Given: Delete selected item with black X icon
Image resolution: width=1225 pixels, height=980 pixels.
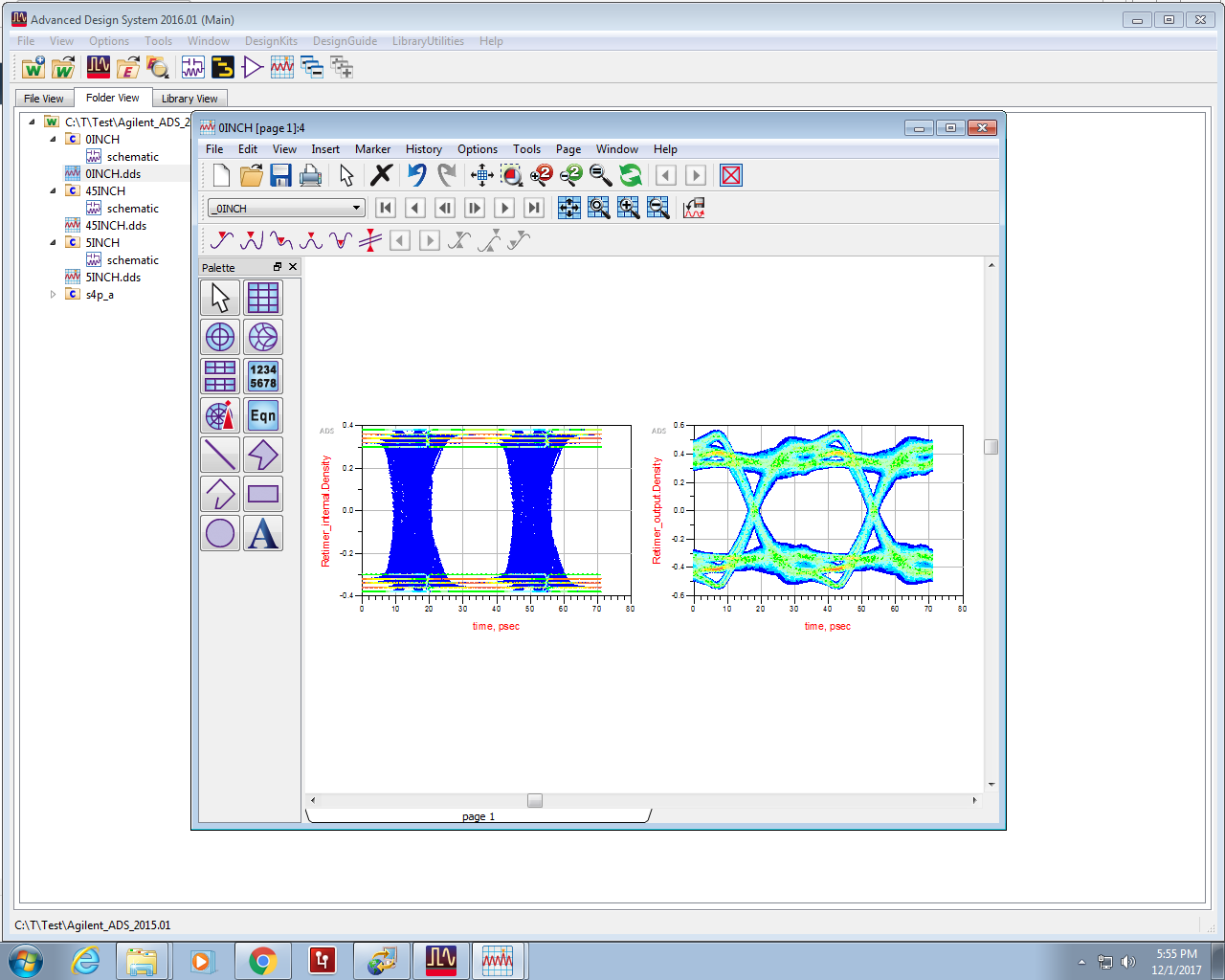Looking at the screenshot, I should coord(381,175).
